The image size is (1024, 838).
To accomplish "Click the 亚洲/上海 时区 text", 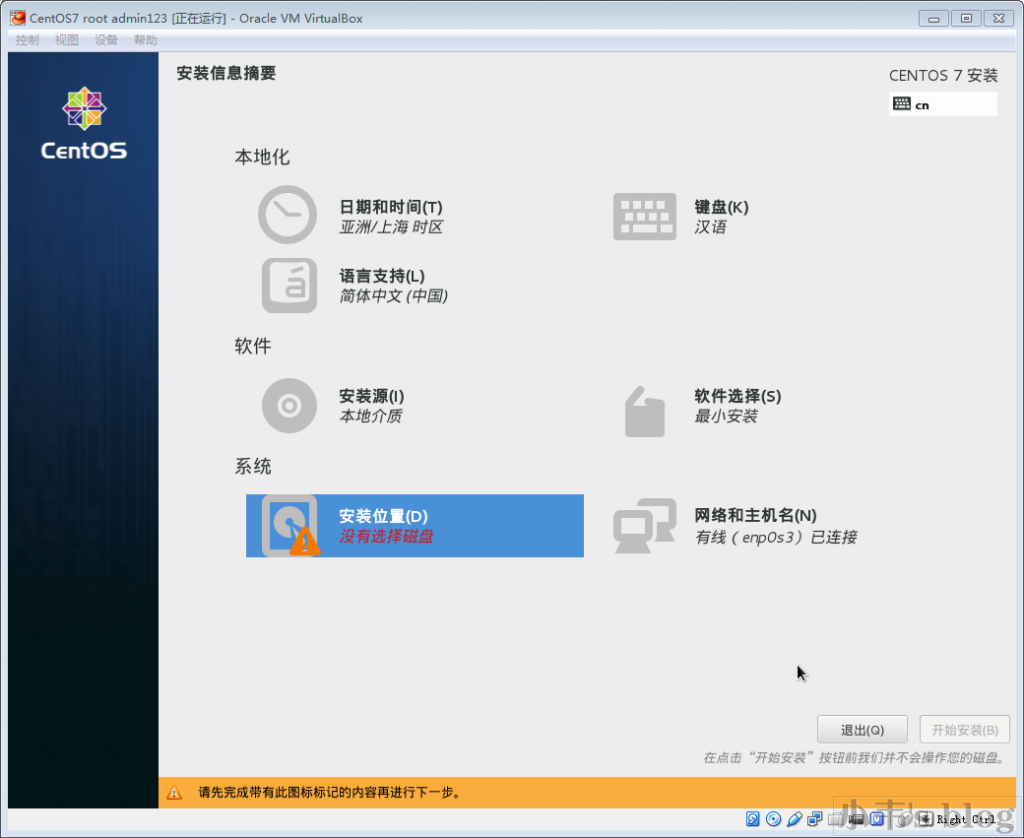I will 391,227.
